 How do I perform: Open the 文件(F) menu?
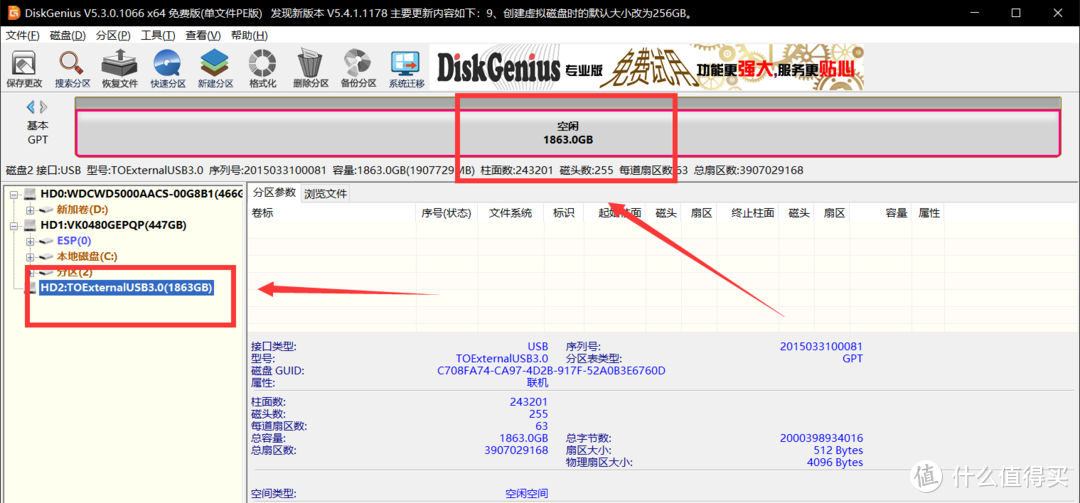pyautogui.click(x=23, y=36)
